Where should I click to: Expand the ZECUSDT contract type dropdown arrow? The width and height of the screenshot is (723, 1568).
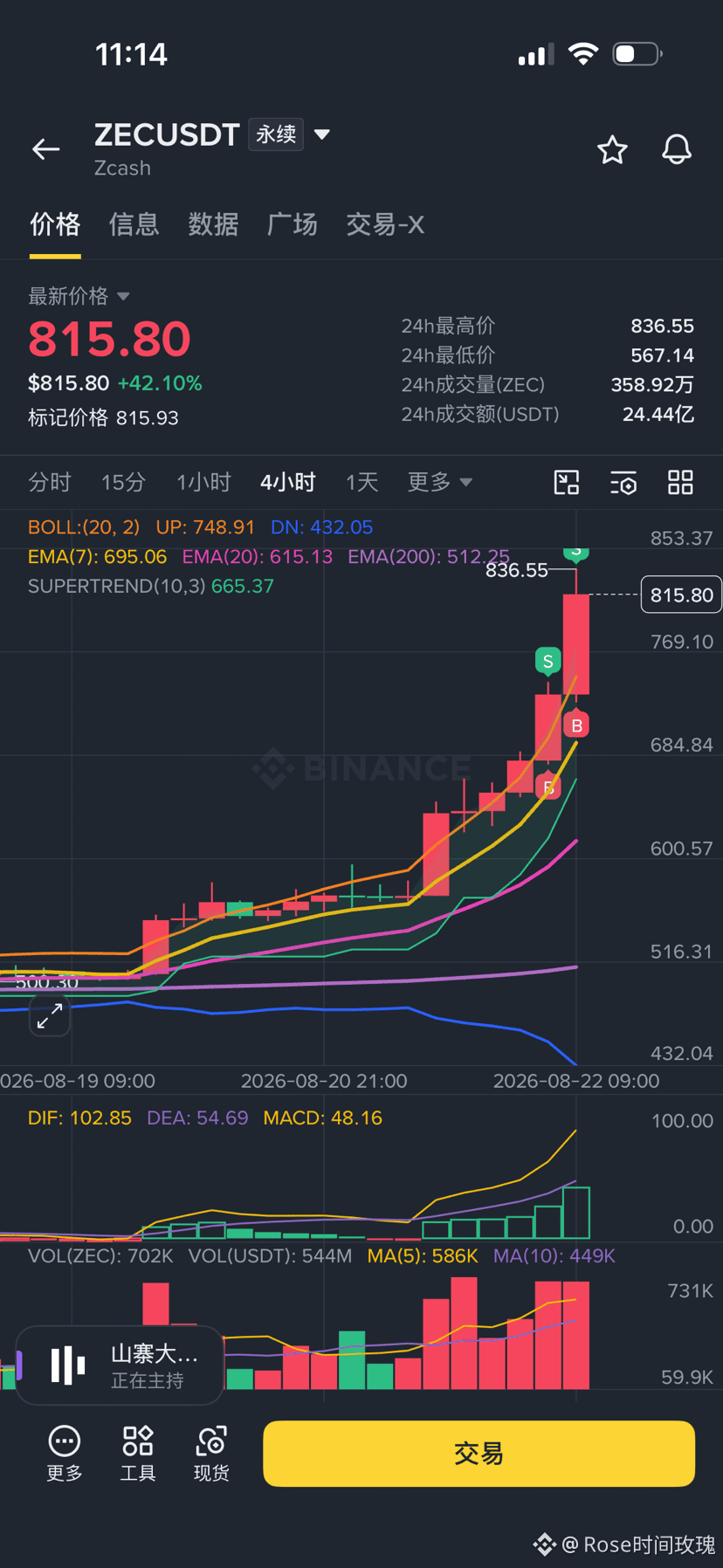coord(322,134)
